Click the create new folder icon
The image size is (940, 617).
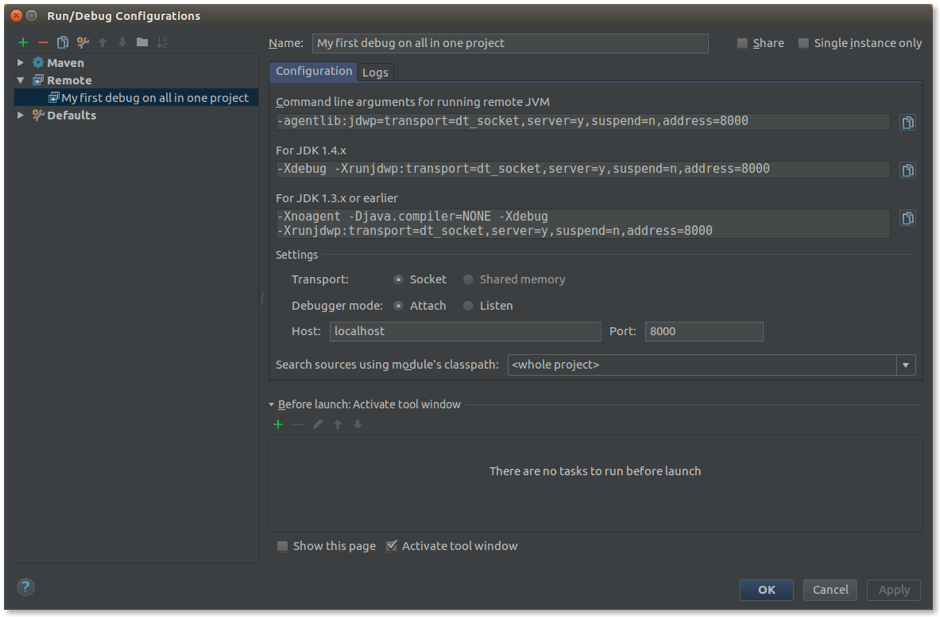(142, 42)
